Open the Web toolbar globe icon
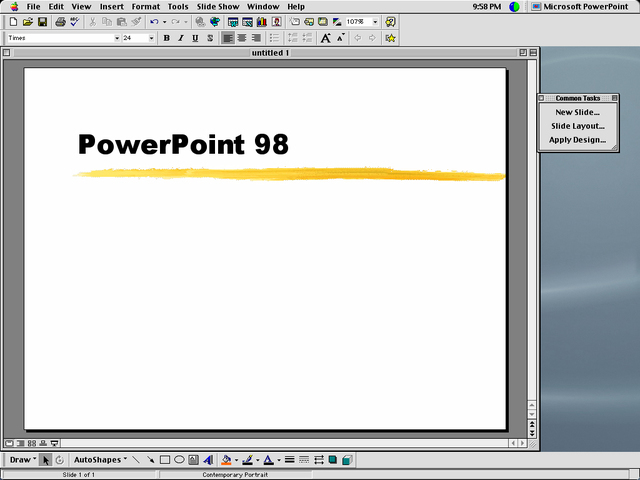 point(215,22)
